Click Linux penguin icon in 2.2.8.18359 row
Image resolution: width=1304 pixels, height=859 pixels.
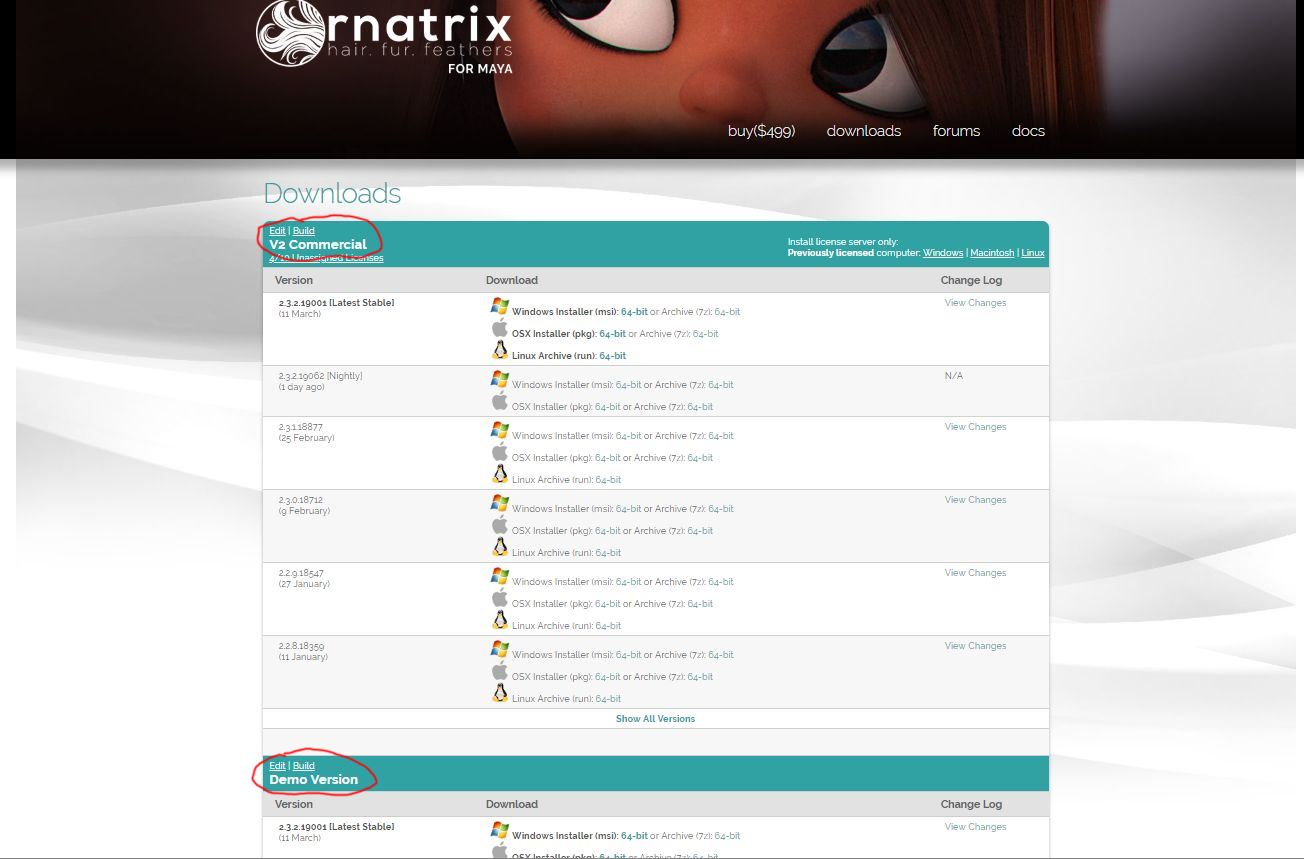pyautogui.click(x=500, y=693)
